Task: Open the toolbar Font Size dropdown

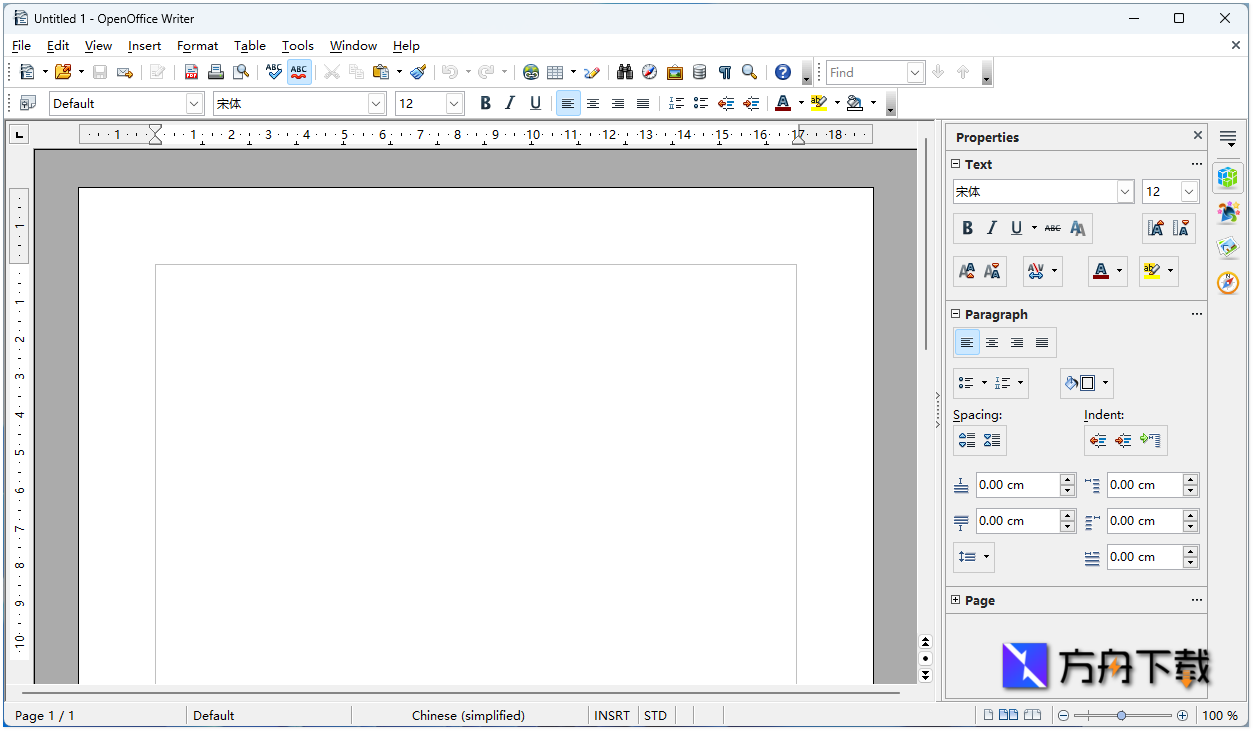Action: click(454, 103)
